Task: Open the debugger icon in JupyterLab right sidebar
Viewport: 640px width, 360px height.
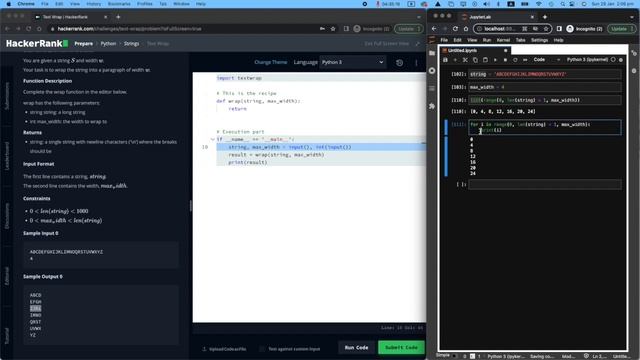Action: (x=634, y=71)
